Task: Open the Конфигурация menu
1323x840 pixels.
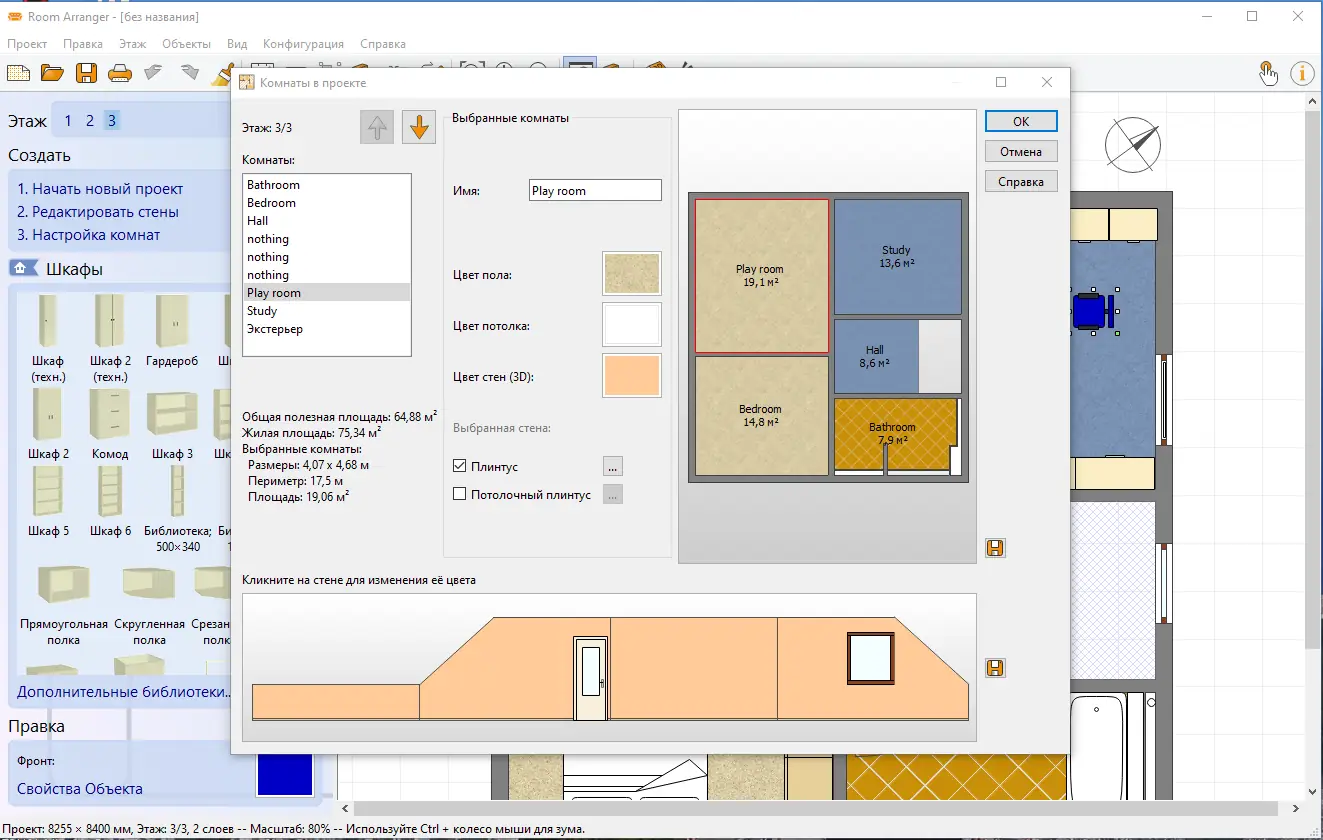Action: 302,44
